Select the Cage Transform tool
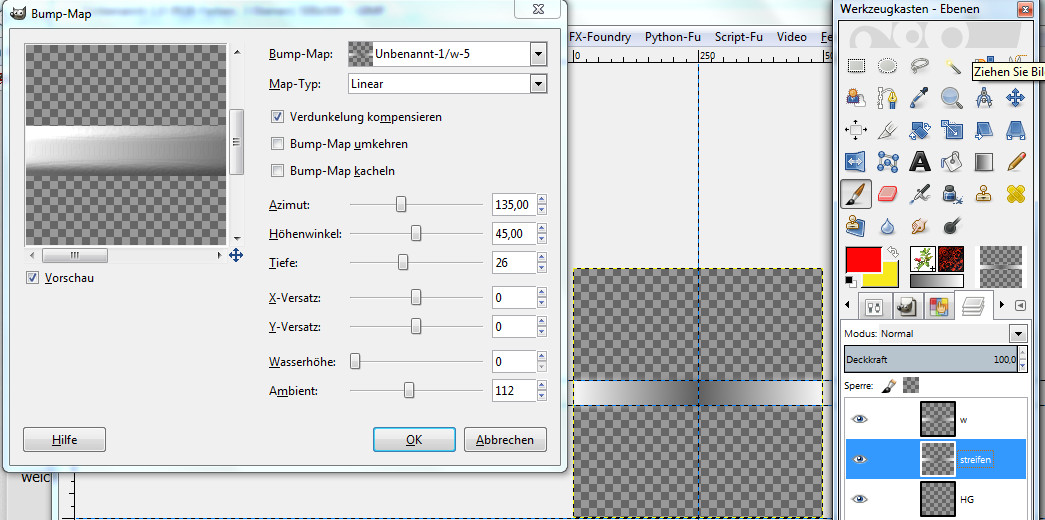 [887, 162]
